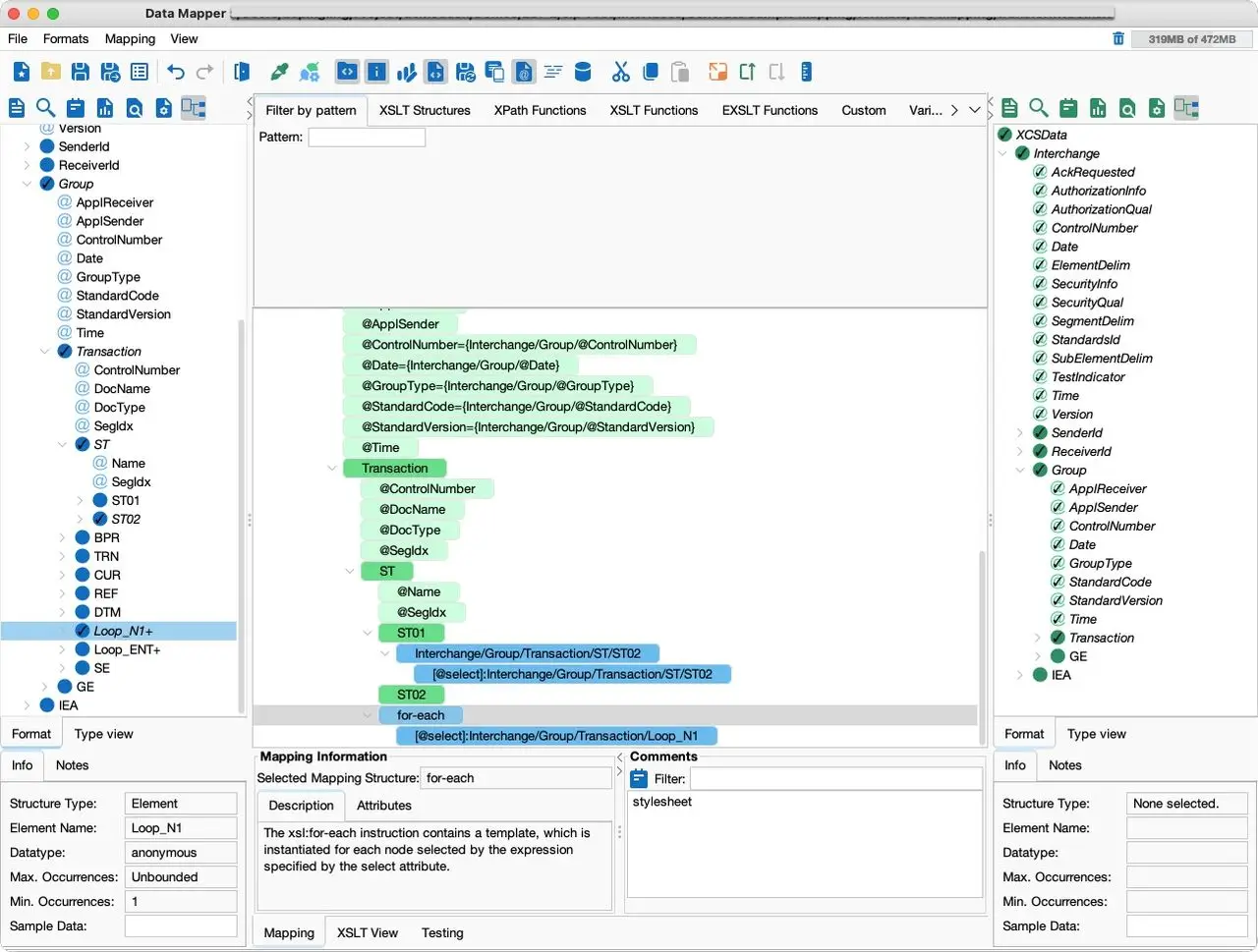
Task: Click the blue magnifier search icon in source panel
Action: 45,108
